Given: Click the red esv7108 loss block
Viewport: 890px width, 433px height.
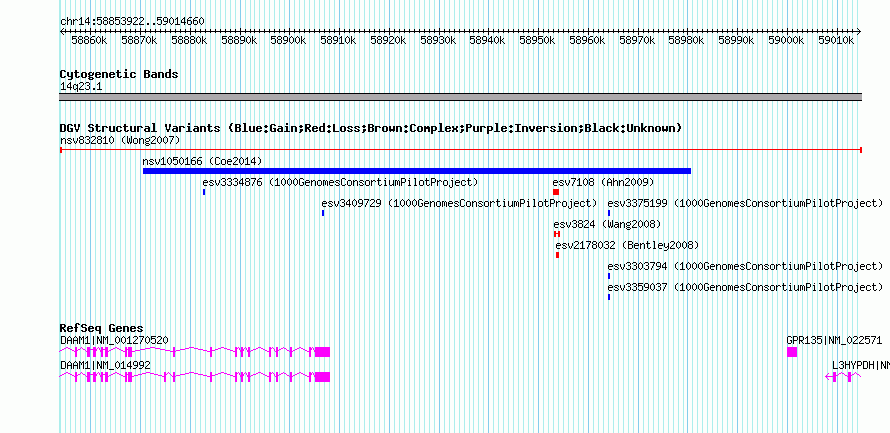Looking at the screenshot, I should [x=556, y=192].
